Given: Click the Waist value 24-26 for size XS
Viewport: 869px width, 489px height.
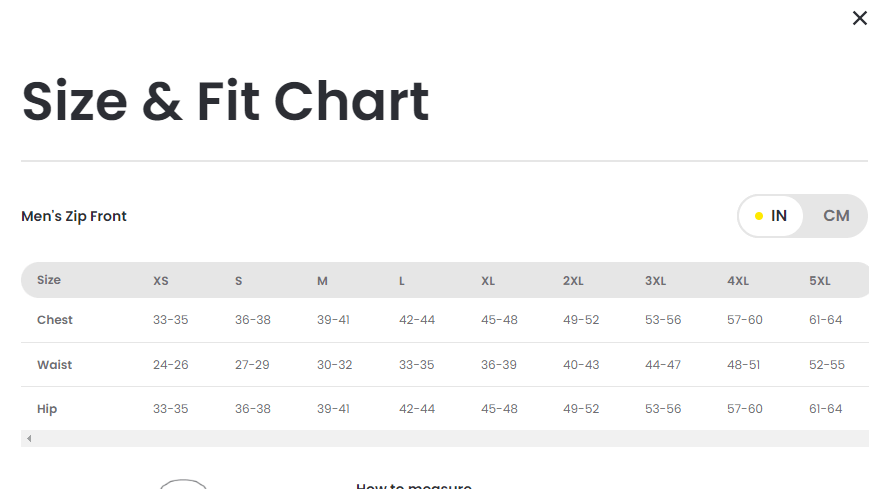Looking at the screenshot, I should coord(171,365).
